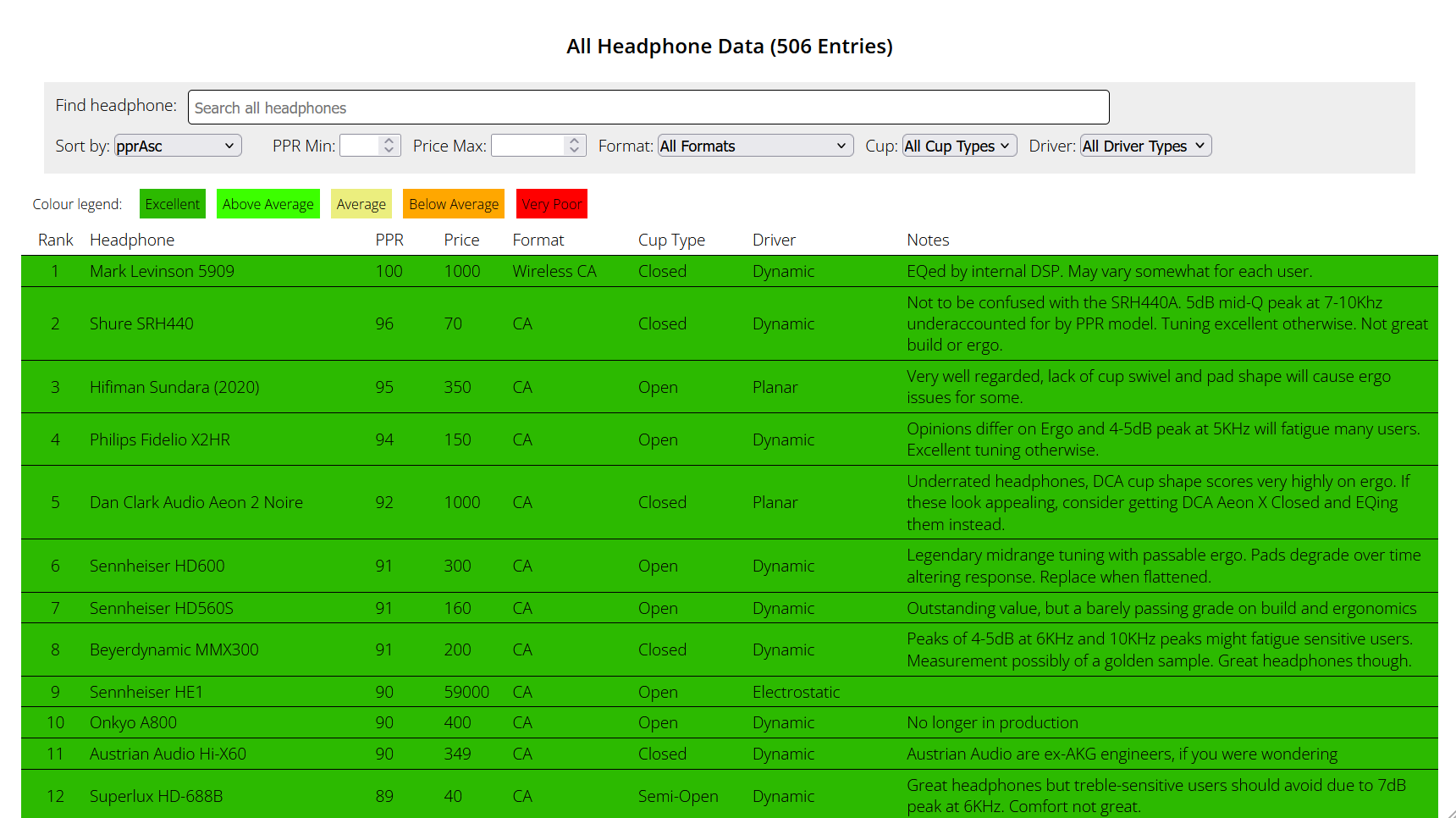Image resolution: width=1456 pixels, height=818 pixels.
Task: Select Philips Fidelio X2HR entry
Action: [160, 439]
